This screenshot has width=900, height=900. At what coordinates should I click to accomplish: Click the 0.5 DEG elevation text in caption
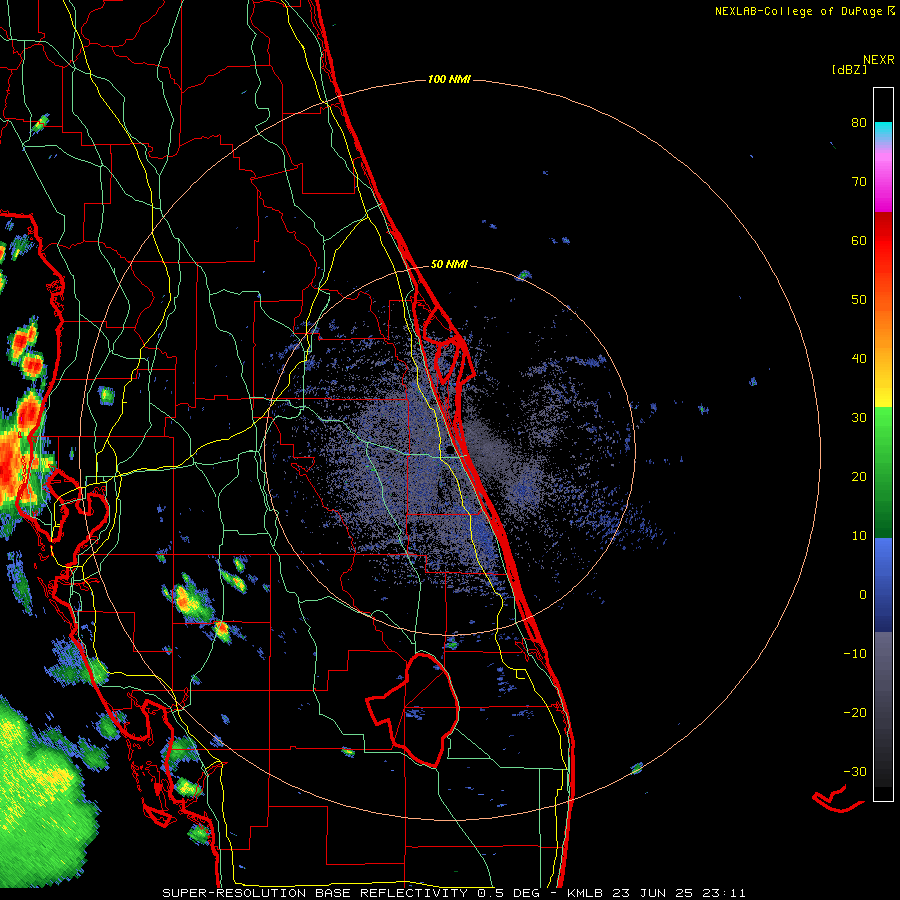[x=513, y=893]
